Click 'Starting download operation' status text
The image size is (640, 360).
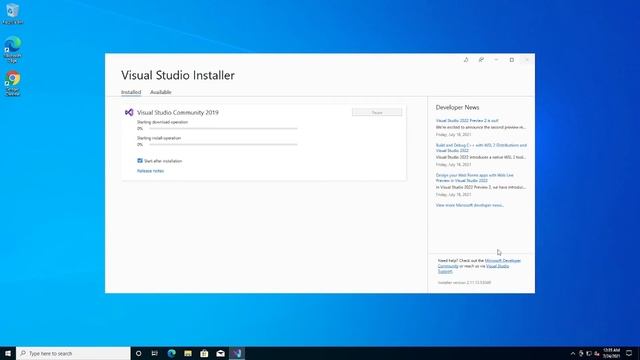162,122
